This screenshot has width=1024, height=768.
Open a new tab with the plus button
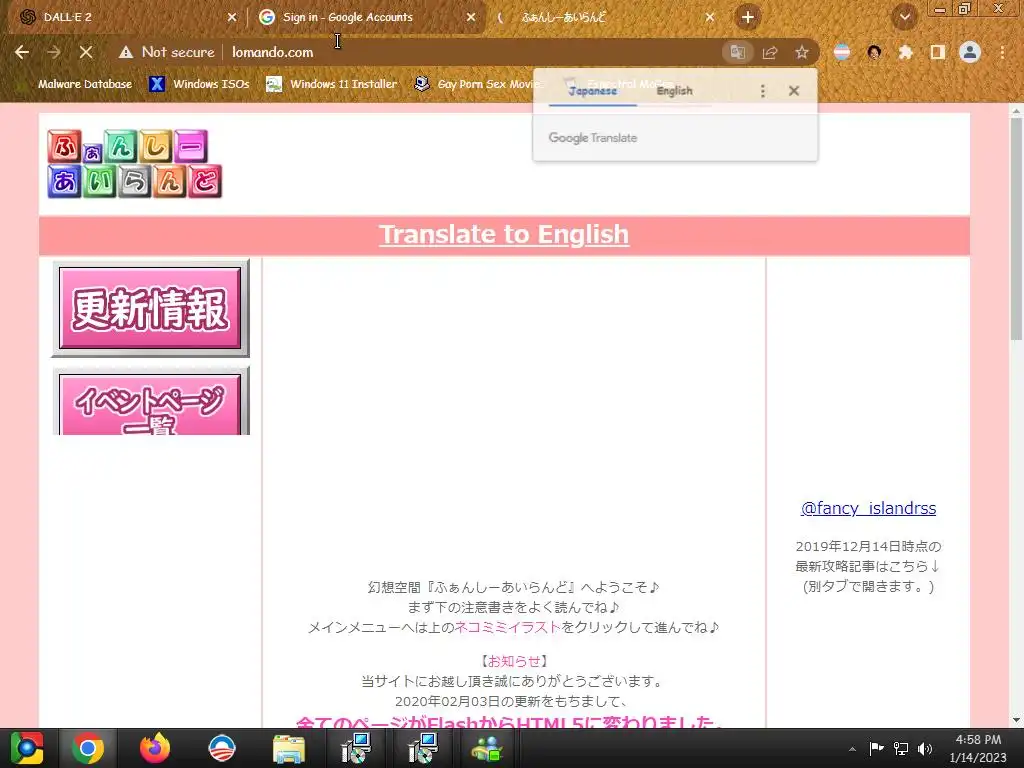(748, 17)
